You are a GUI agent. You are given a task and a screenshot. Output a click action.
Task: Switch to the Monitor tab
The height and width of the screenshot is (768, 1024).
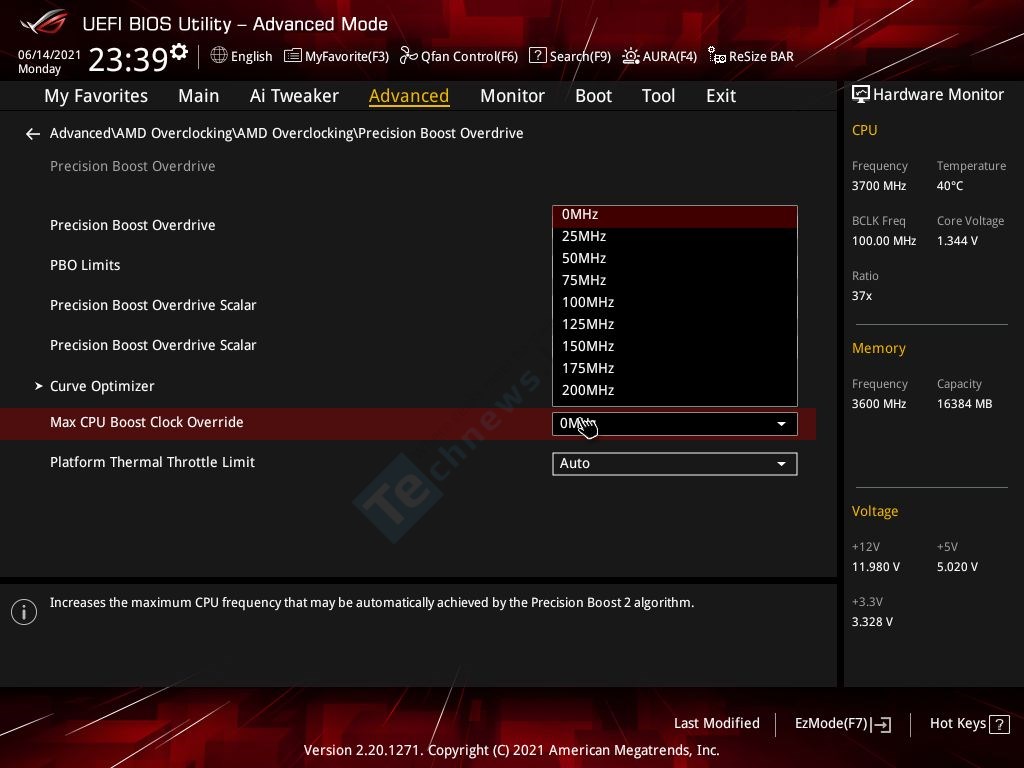[512, 96]
